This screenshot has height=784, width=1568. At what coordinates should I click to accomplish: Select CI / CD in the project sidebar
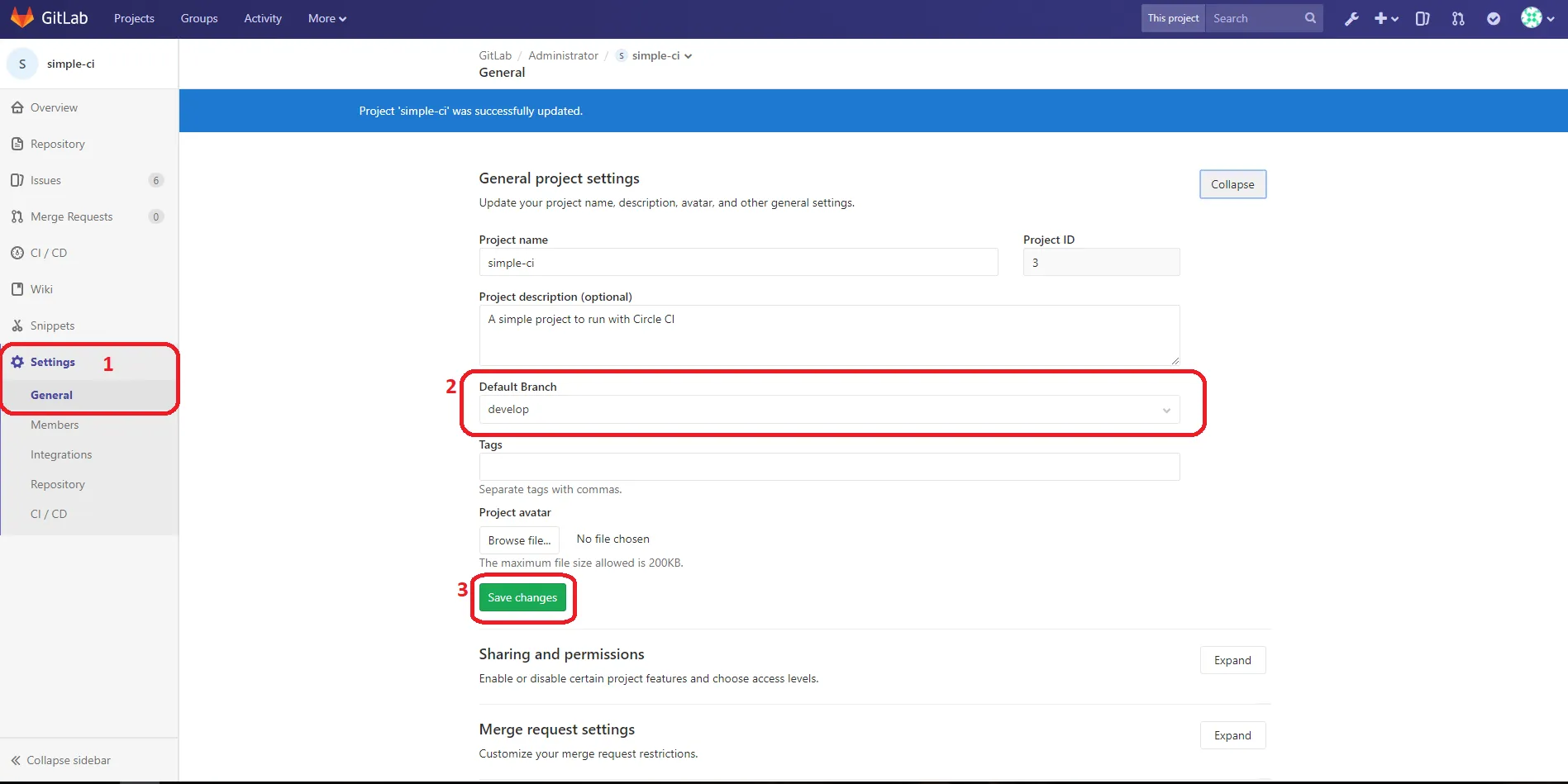49,253
